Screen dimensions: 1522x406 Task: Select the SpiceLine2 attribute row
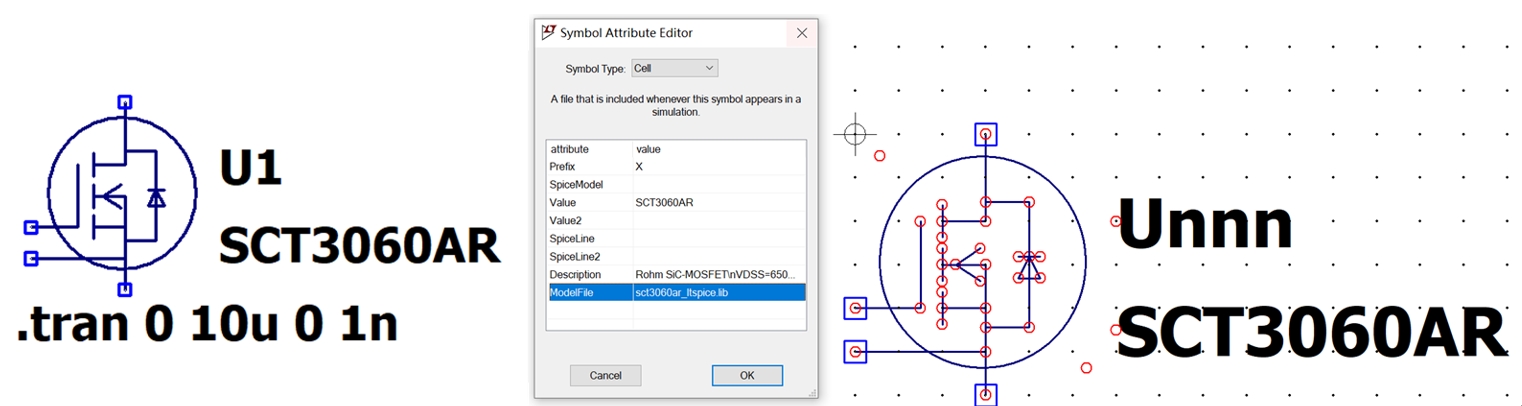pos(675,256)
